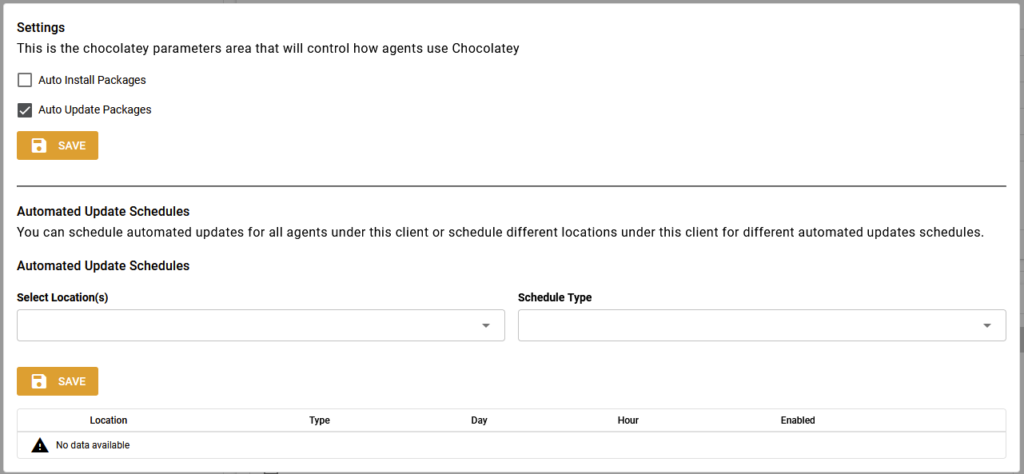
Task: Click the Hour column header
Action: pos(628,420)
